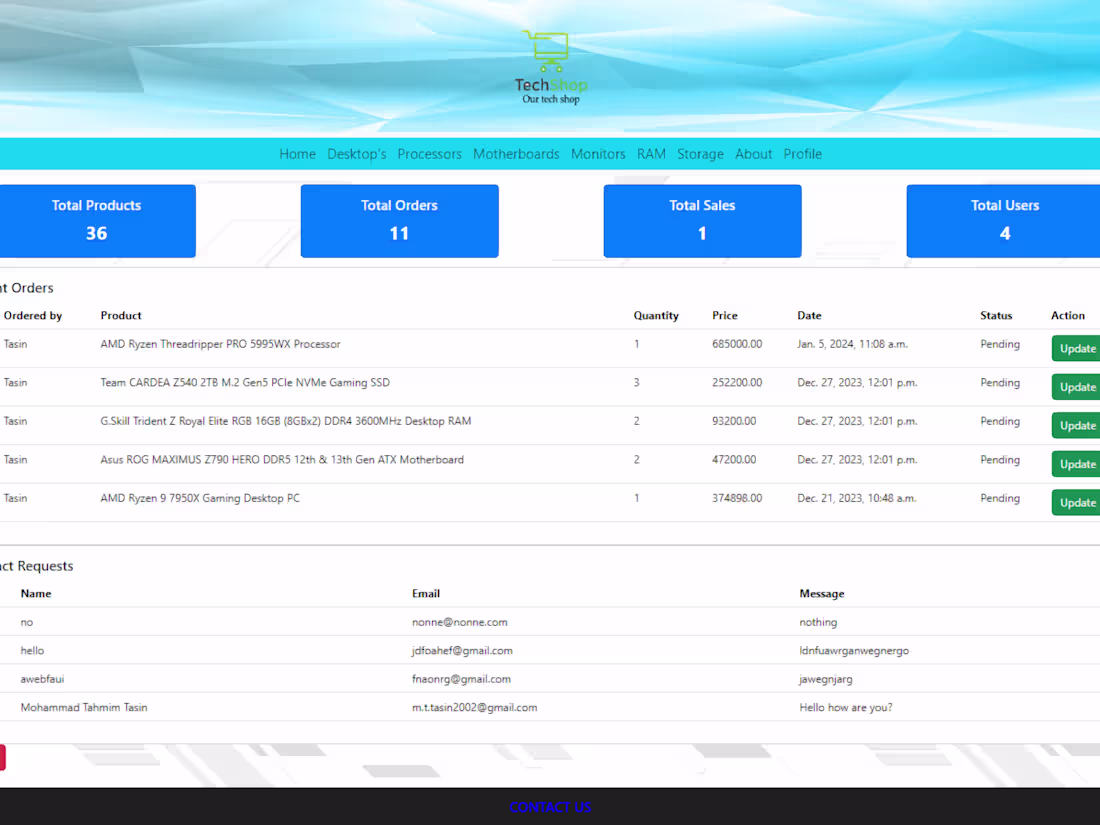This screenshot has height=825, width=1100.
Task: Update the Asus ROG MAXIMUS order
Action: [1076, 464]
